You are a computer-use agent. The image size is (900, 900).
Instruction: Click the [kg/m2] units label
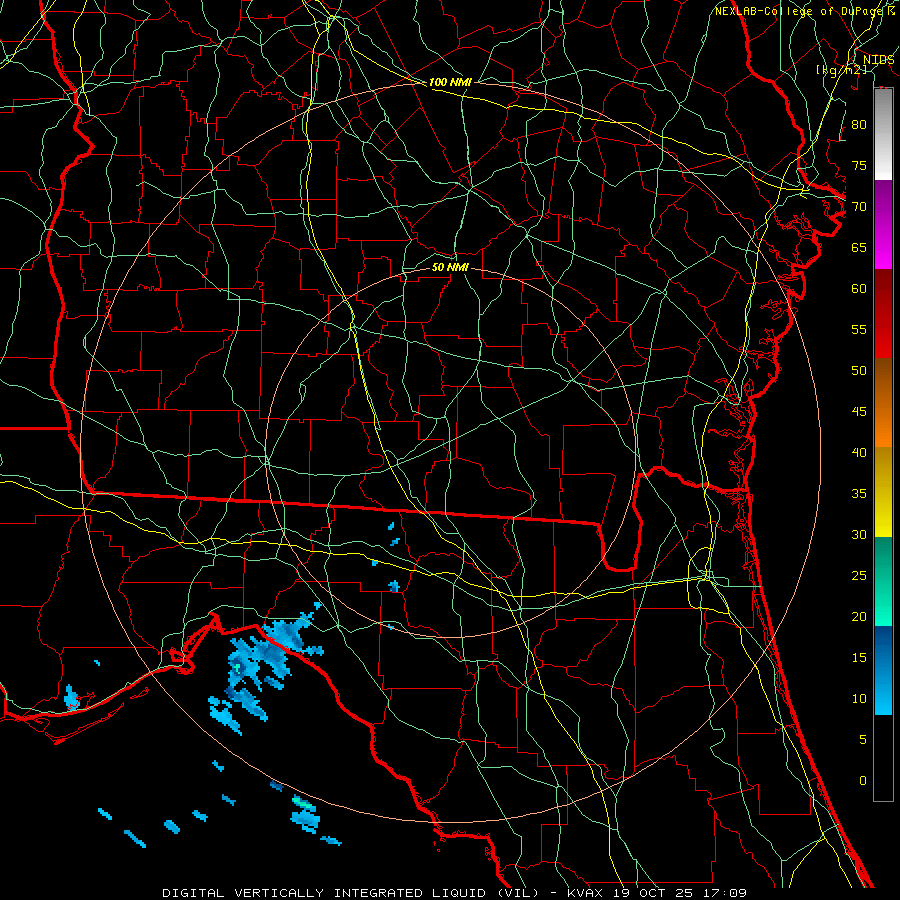click(841, 70)
